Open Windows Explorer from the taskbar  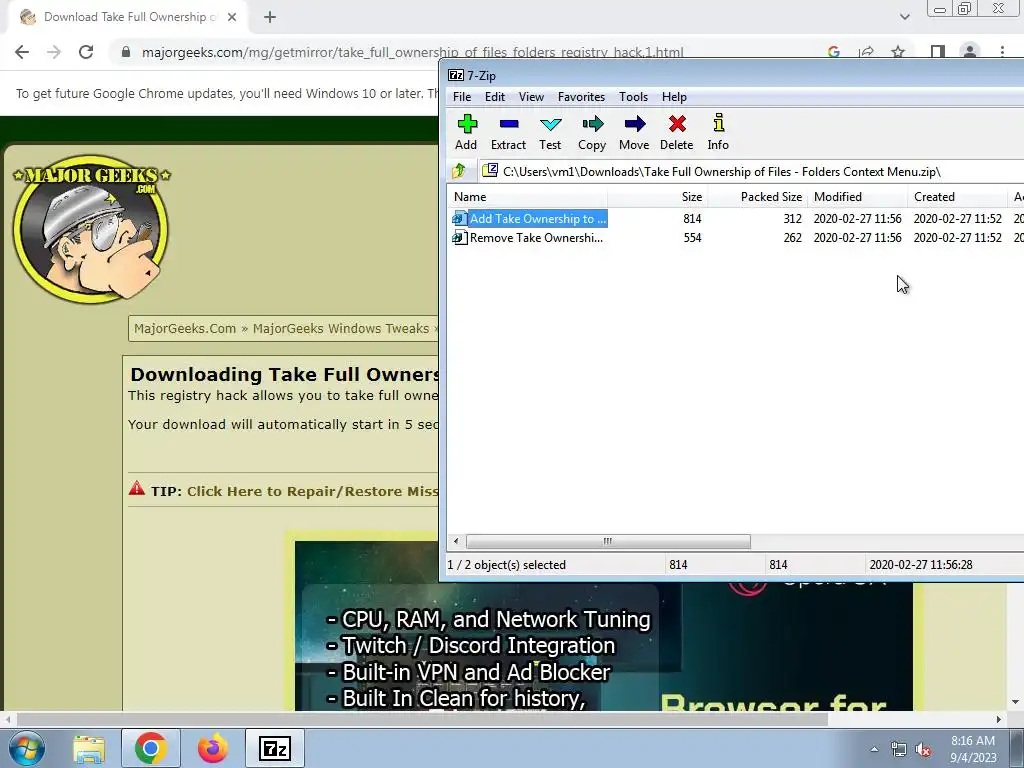(89, 748)
